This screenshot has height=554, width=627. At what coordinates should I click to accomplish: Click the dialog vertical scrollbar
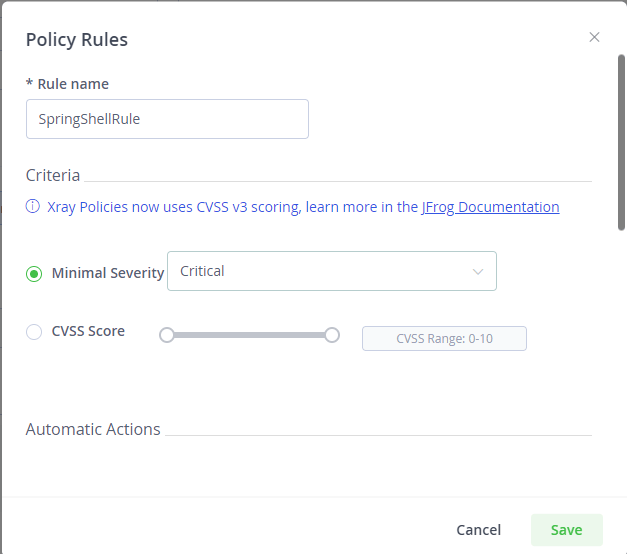click(621, 140)
